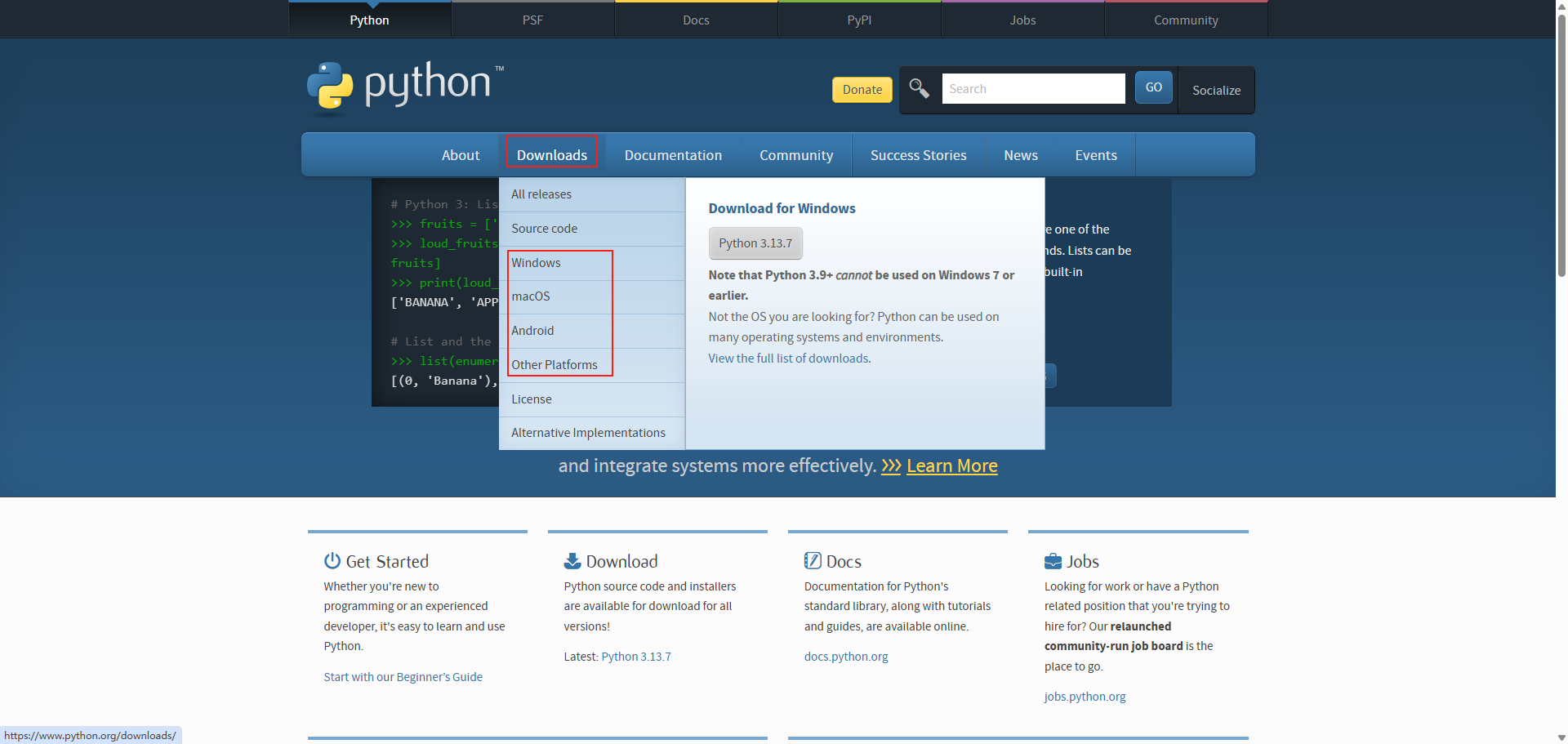Click the download arrow icon above Download section
Image resolution: width=1568 pixels, height=744 pixels.
(x=572, y=560)
